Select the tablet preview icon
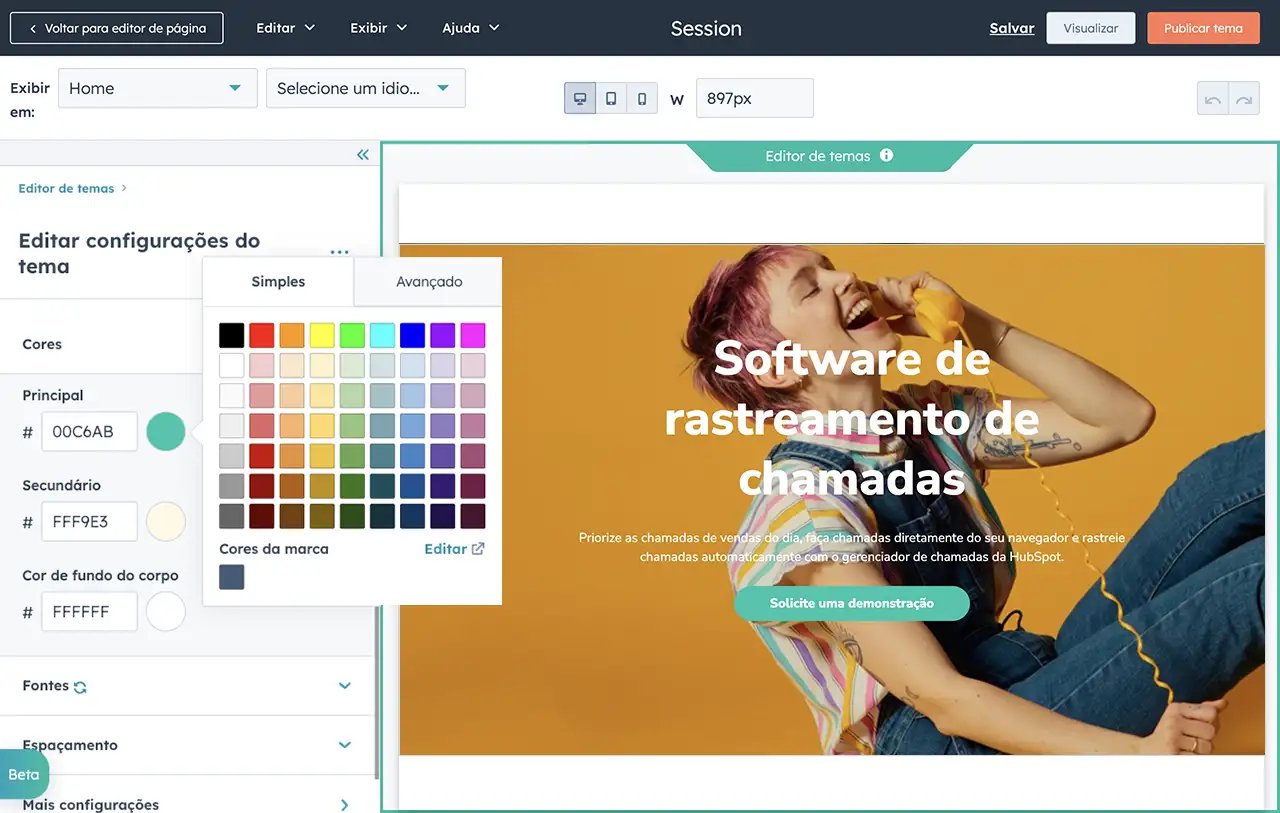Screen dimensions: 1280x813 pyautogui.click(x=610, y=98)
